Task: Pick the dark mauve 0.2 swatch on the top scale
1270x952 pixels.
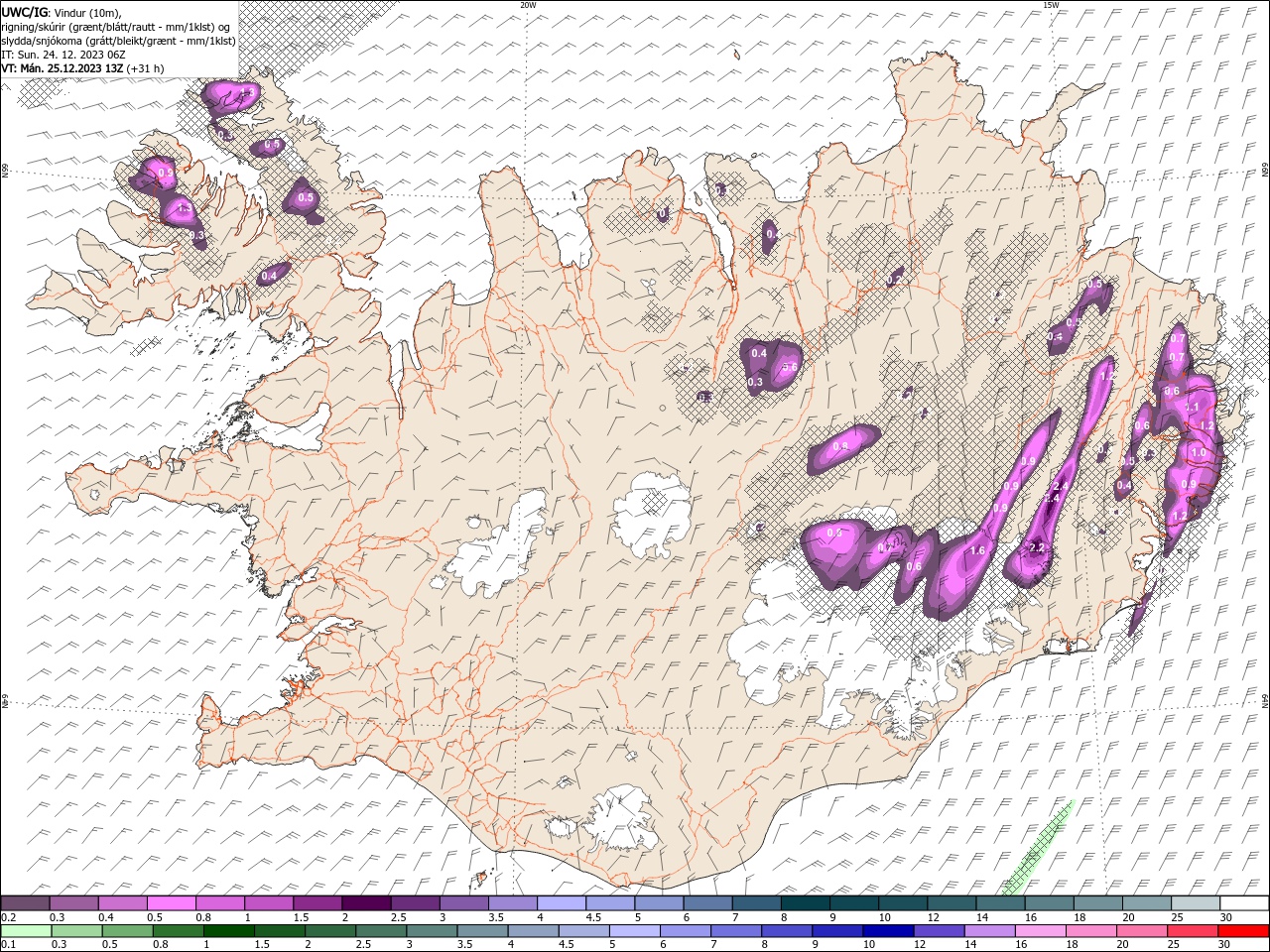Action: tap(26, 903)
